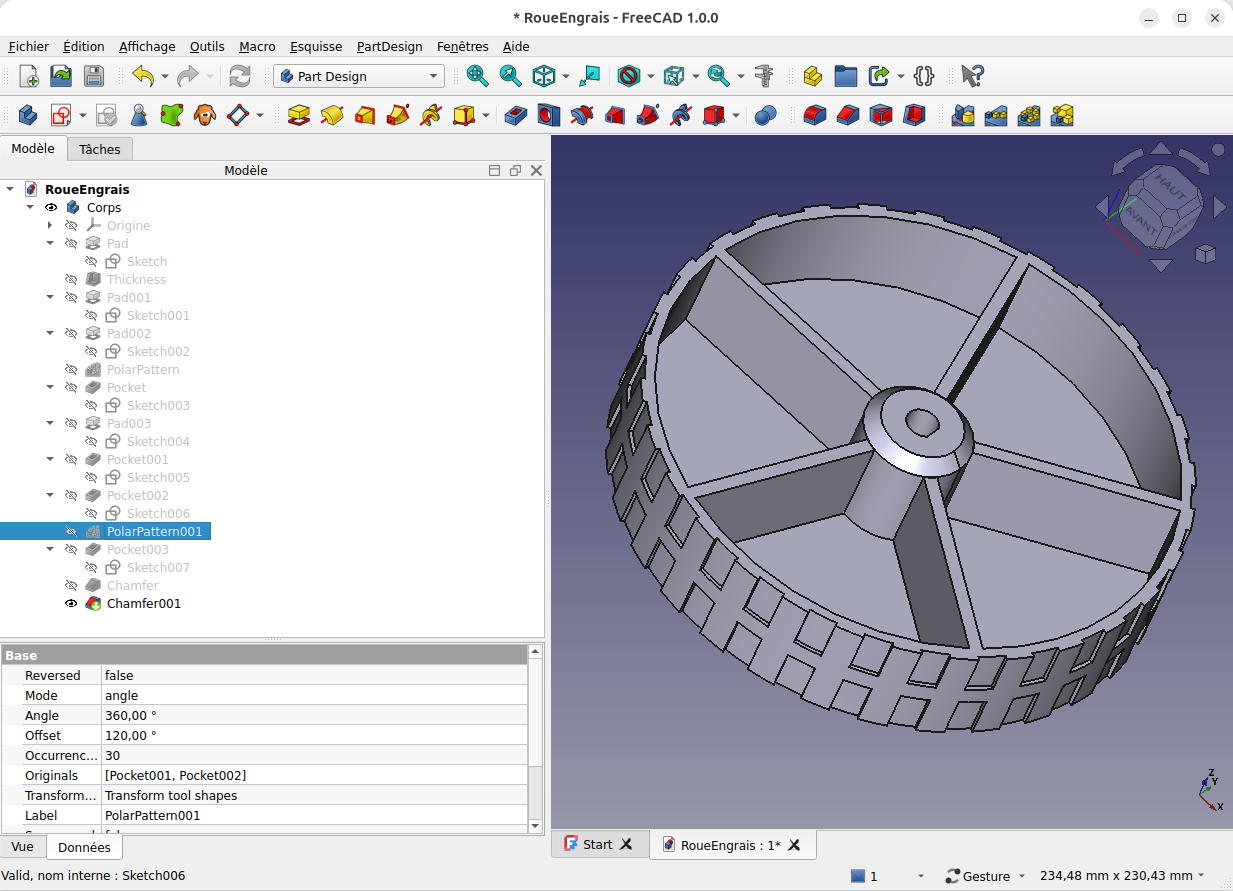The width and height of the screenshot is (1233, 891).
Task: Collapse the Pocket003 tree node
Action: pos(50,550)
